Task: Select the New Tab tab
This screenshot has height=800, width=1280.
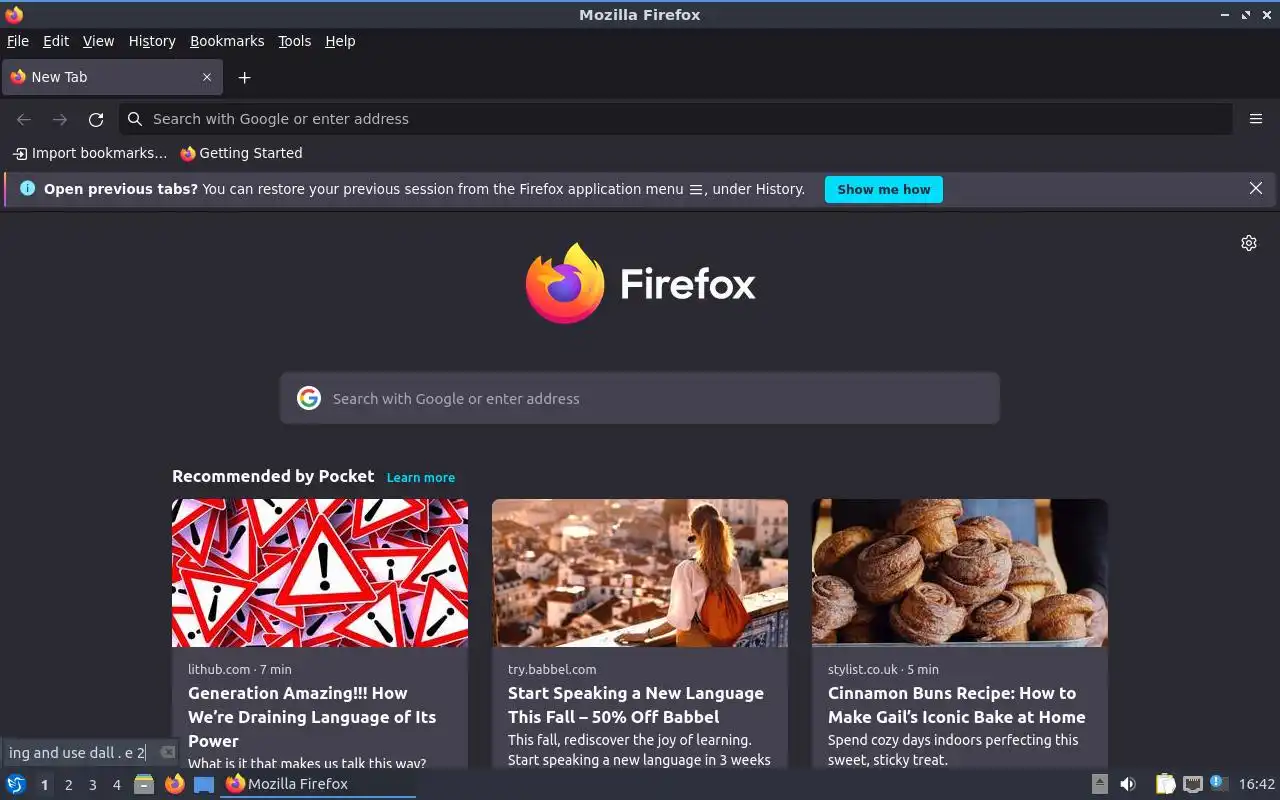Action: [110, 77]
